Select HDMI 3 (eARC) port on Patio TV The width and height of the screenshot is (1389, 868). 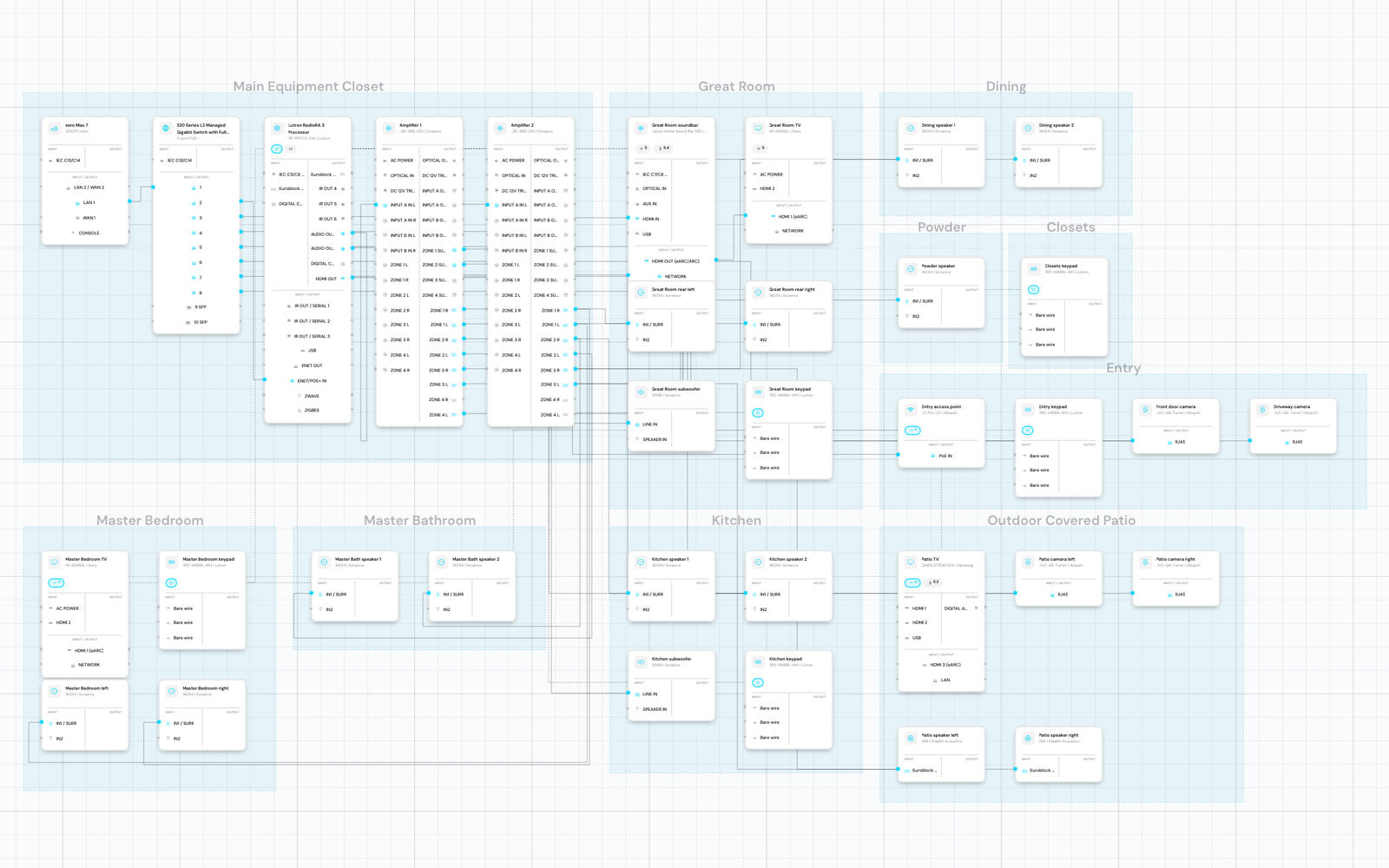[x=941, y=665]
